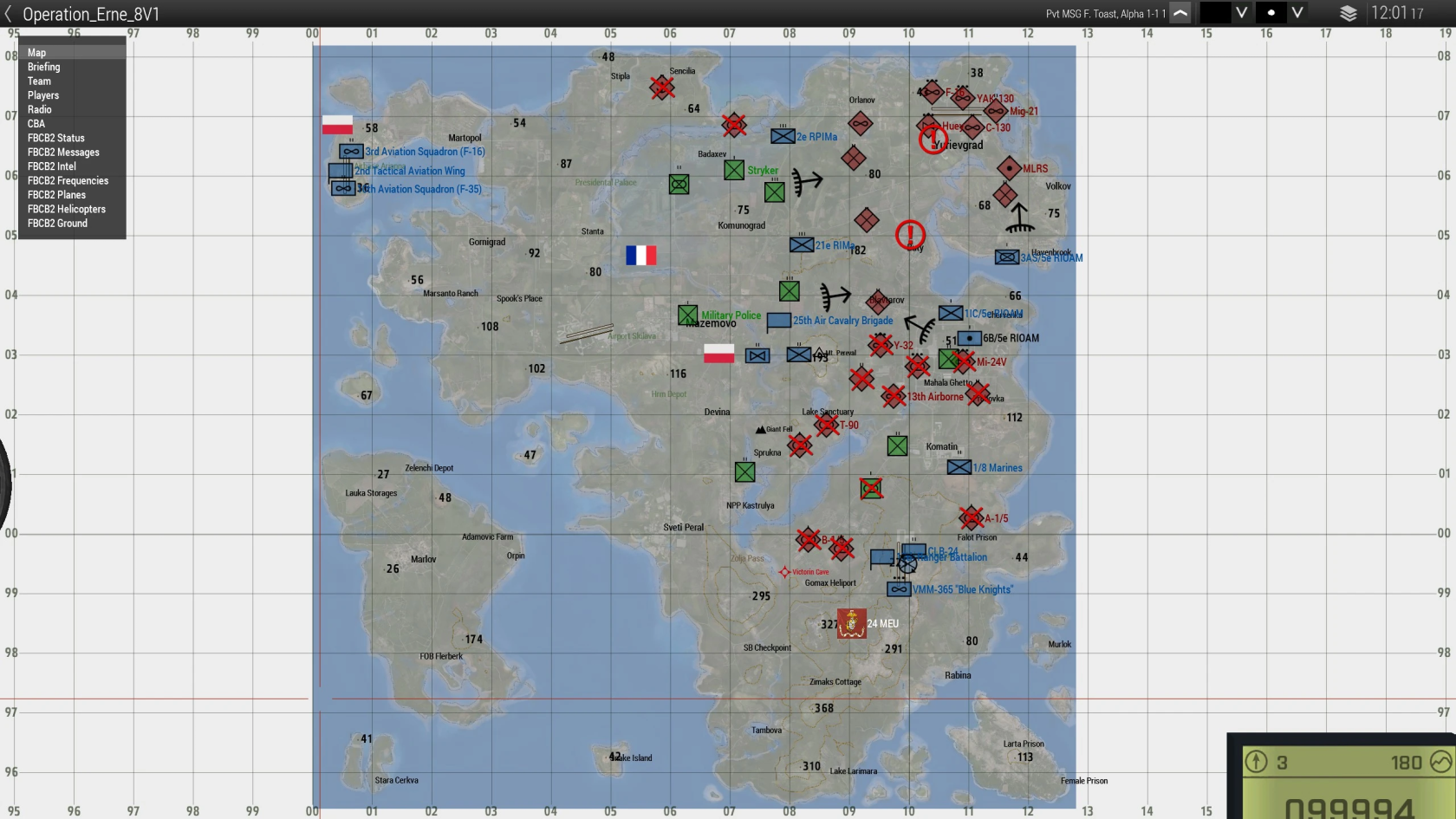Open the second dropdown beside the dot indicator

[x=1297, y=13]
